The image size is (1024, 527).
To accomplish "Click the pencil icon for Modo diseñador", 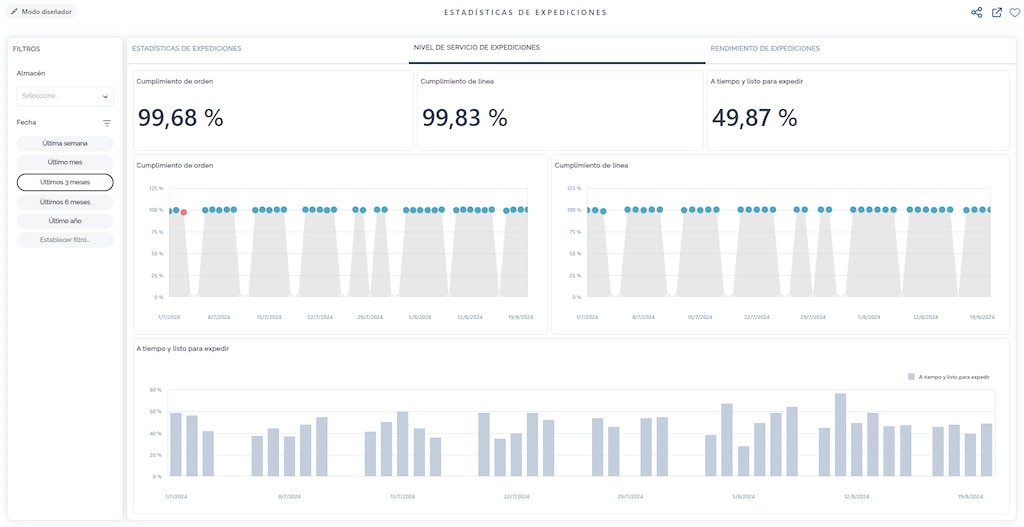I will (x=14, y=12).
